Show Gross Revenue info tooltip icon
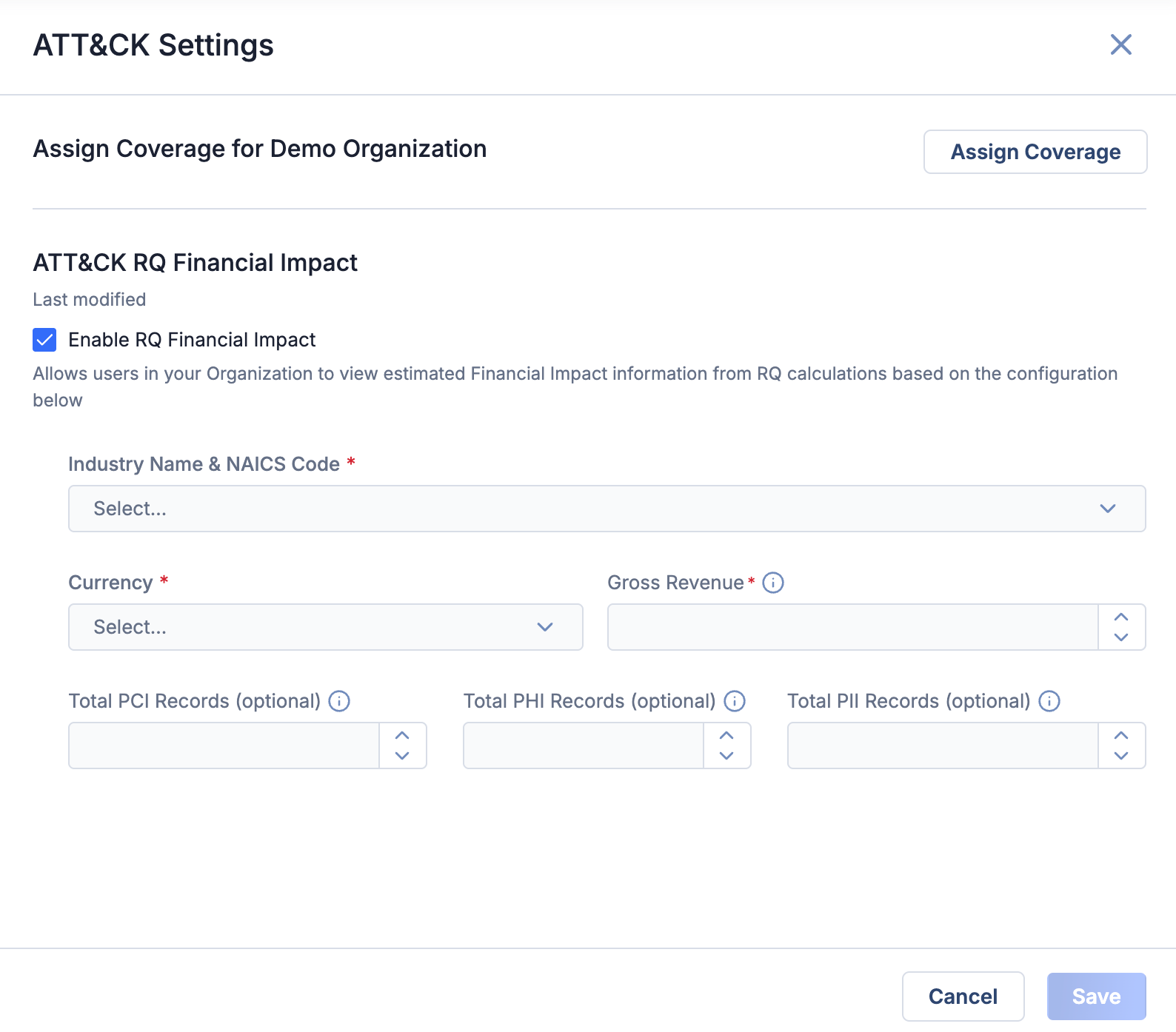The width and height of the screenshot is (1176, 1032). coord(773,583)
